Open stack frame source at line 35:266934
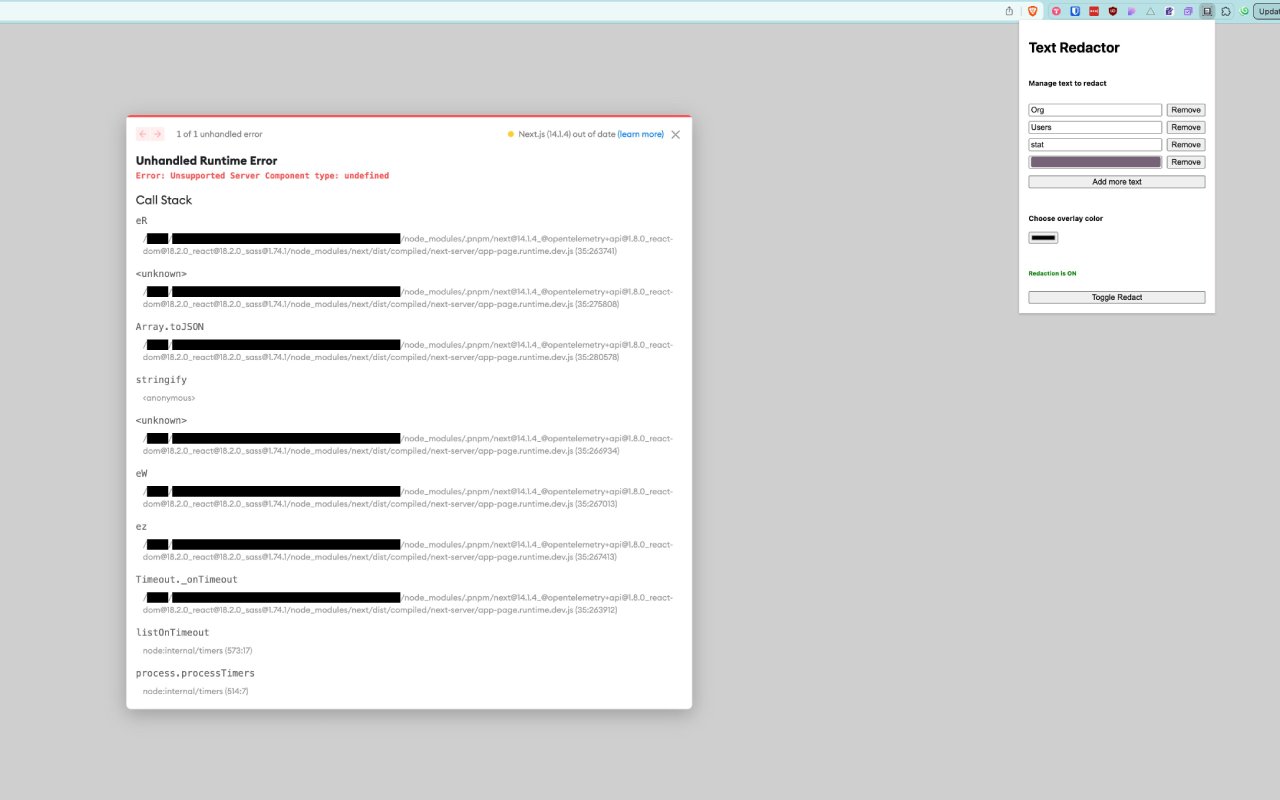 click(x=408, y=445)
